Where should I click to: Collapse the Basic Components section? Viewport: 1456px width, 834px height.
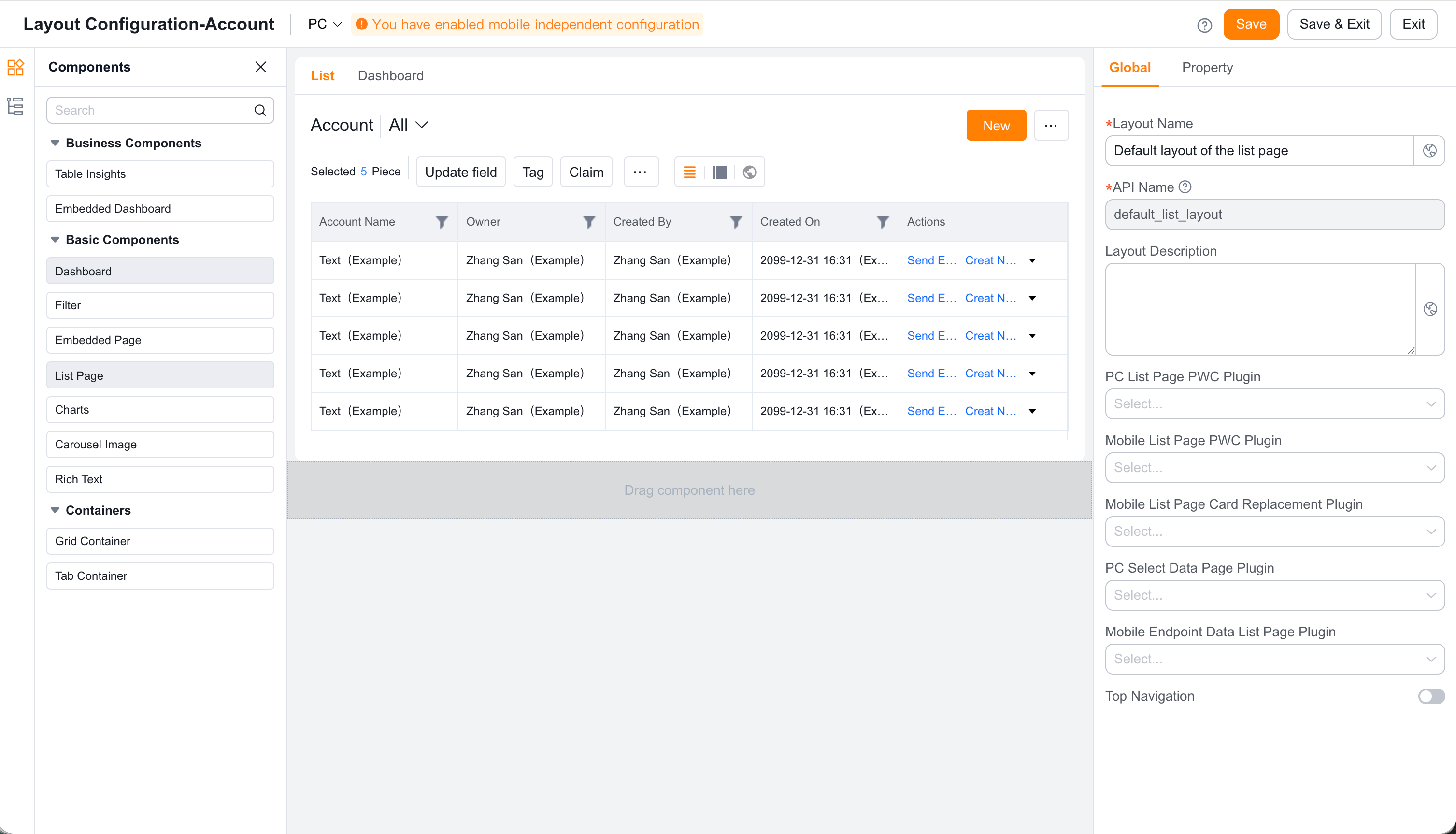pos(55,240)
